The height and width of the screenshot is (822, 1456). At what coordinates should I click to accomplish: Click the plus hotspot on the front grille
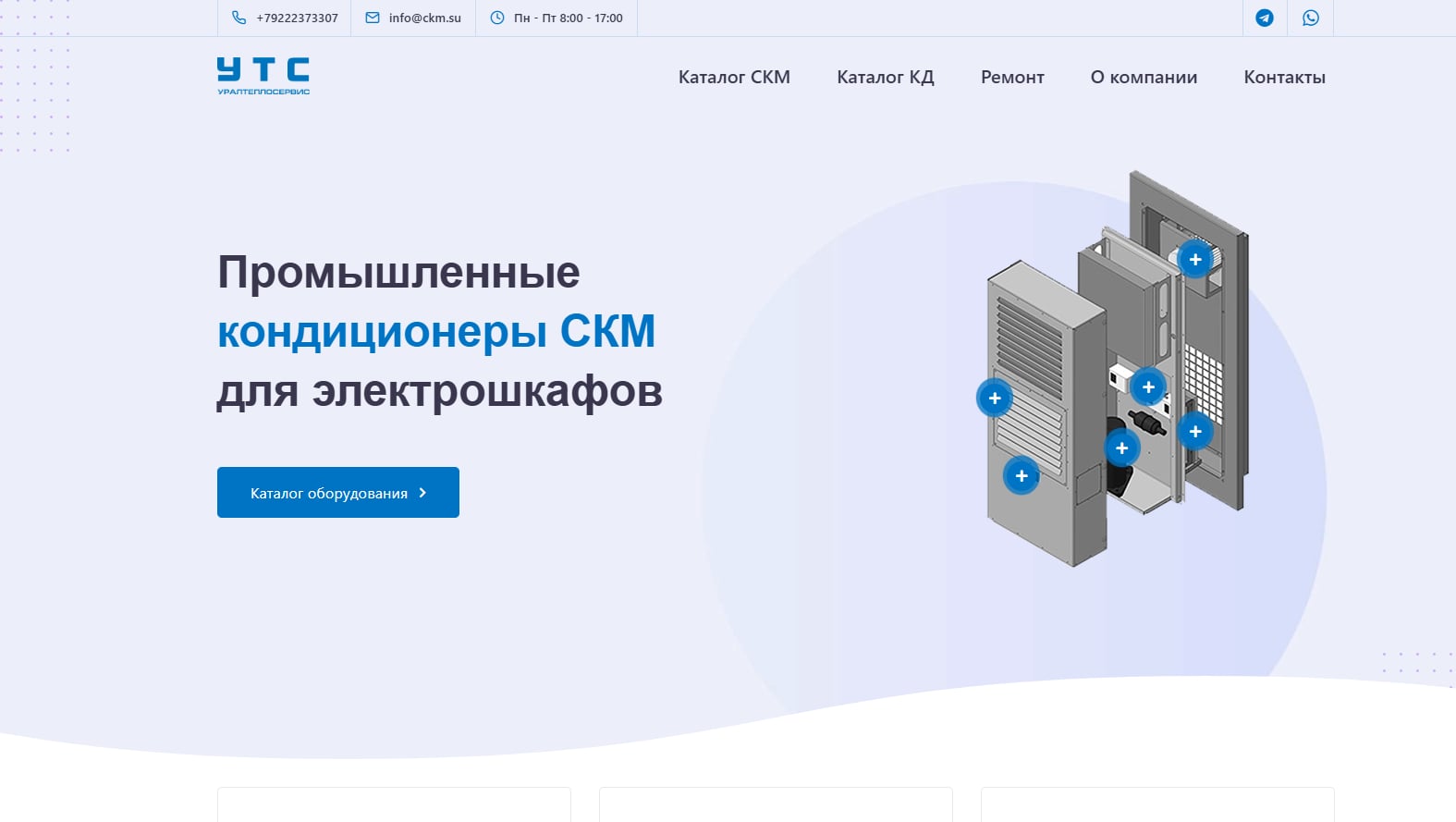pos(995,399)
